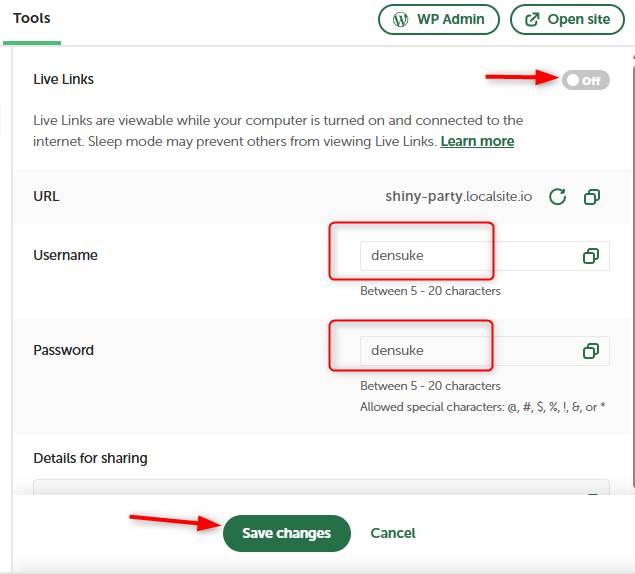Toggle the Live Links switch on

click(x=585, y=80)
